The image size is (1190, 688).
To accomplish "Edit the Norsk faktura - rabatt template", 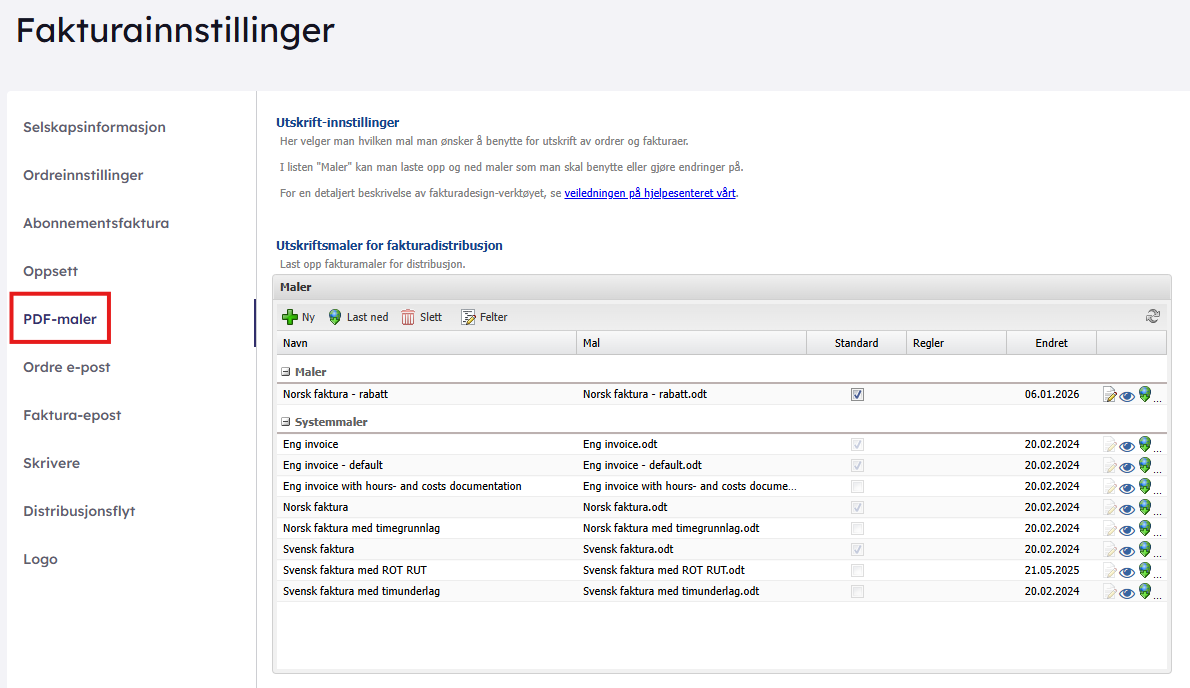I will [x=1110, y=395].
